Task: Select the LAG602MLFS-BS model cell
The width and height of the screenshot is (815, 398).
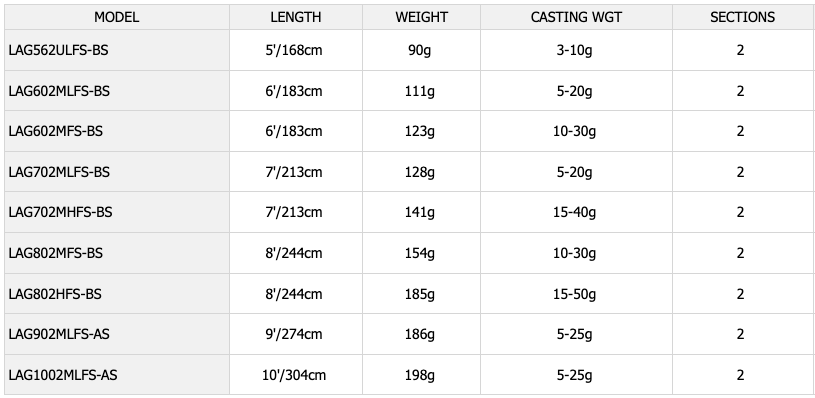Action: click(x=117, y=91)
